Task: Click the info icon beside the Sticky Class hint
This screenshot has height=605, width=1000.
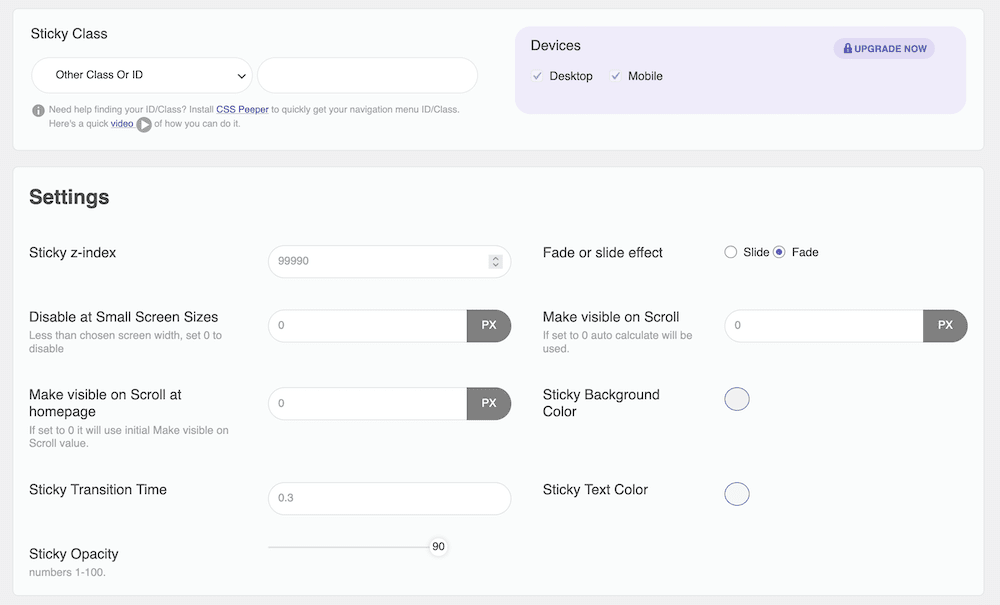Action: click(38, 110)
